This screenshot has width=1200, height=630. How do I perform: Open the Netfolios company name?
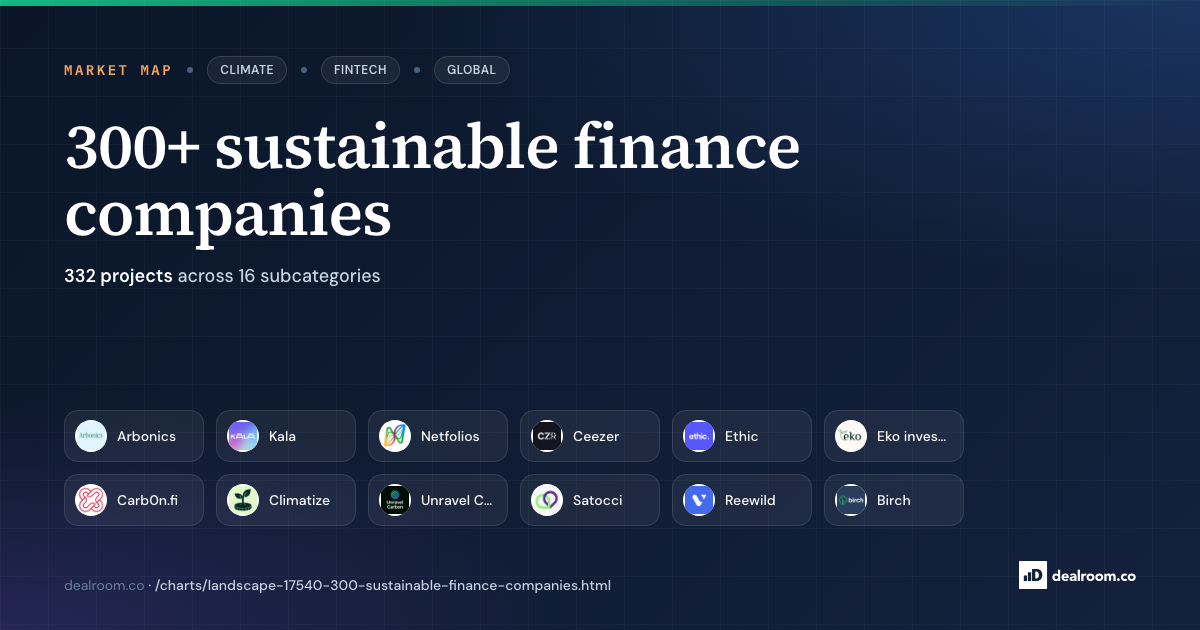coord(450,436)
